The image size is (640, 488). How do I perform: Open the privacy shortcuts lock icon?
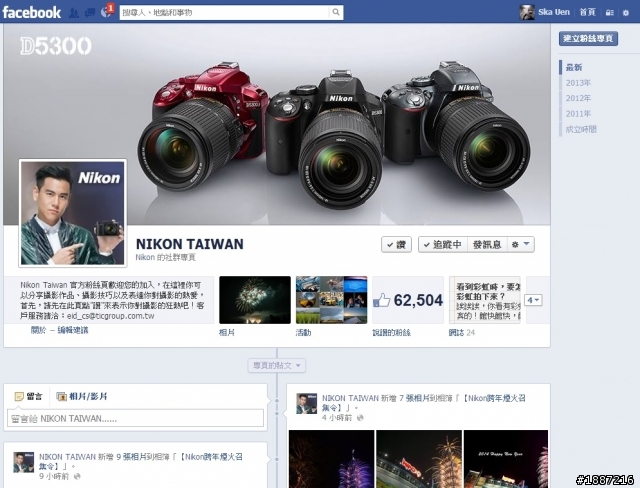[609, 13]
